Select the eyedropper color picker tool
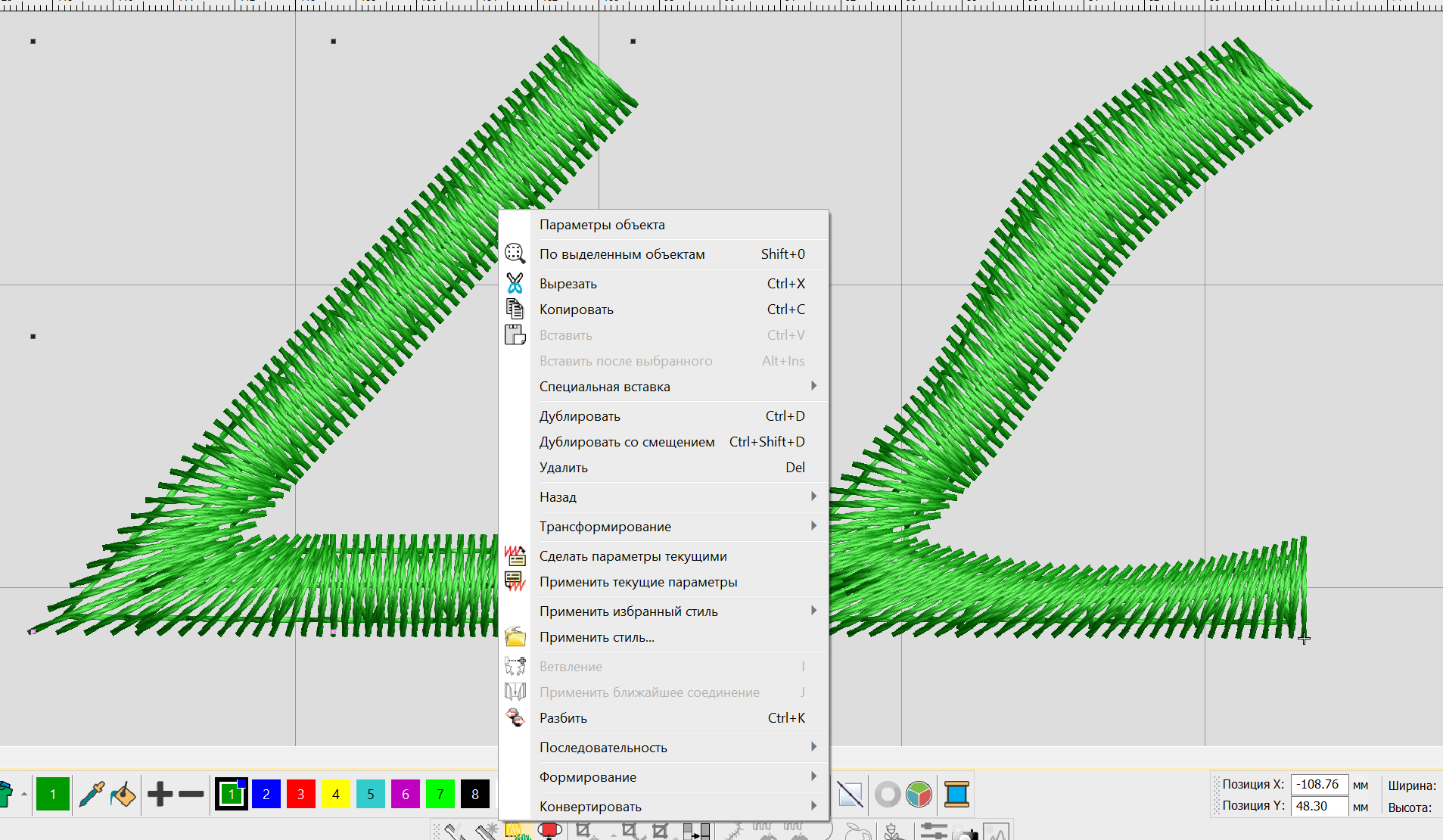Image resolution: width=1443 pixels, height=840 pixels. (92, 794)
